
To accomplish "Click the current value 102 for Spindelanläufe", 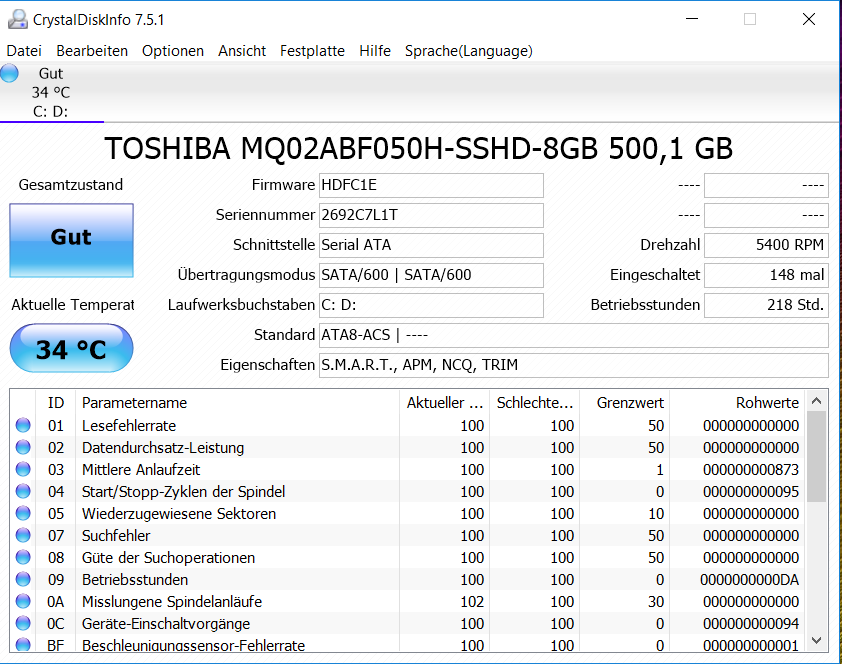I will tap(472, 602).
